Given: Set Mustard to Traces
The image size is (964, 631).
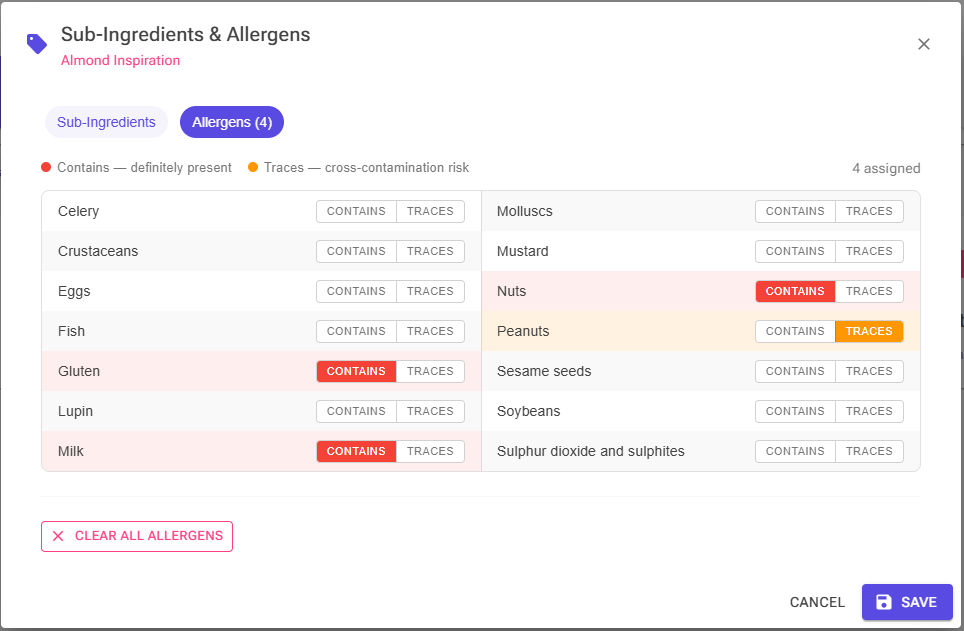Looking at the screenshot, I should (x=869, y=252).
